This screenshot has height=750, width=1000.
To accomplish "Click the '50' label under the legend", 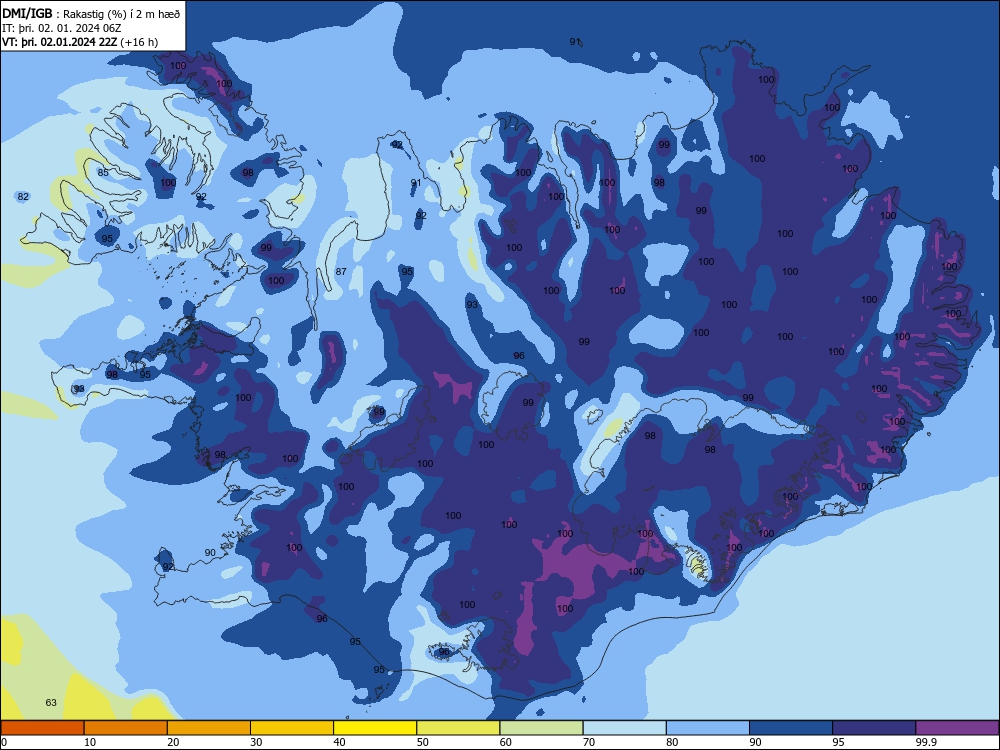I will (423, 742).
